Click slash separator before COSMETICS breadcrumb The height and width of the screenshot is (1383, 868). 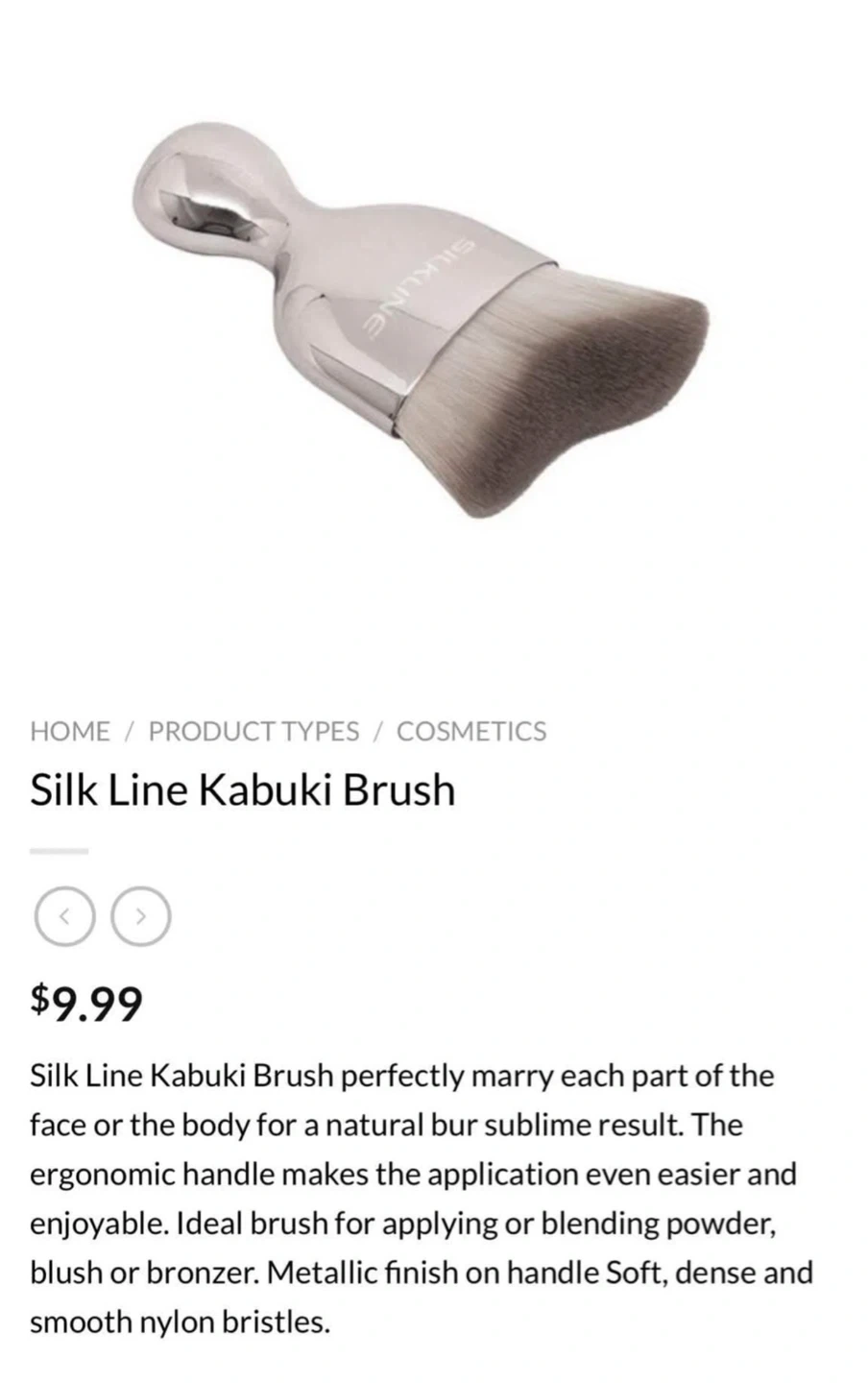point(377,731)
